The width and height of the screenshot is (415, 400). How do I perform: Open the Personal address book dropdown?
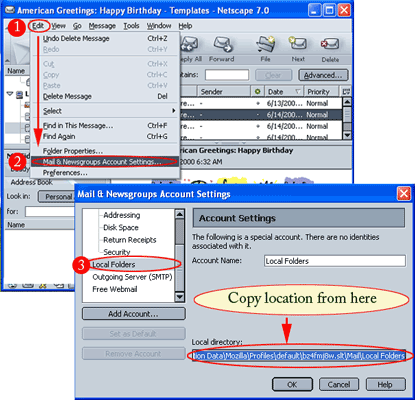[57, 197]
